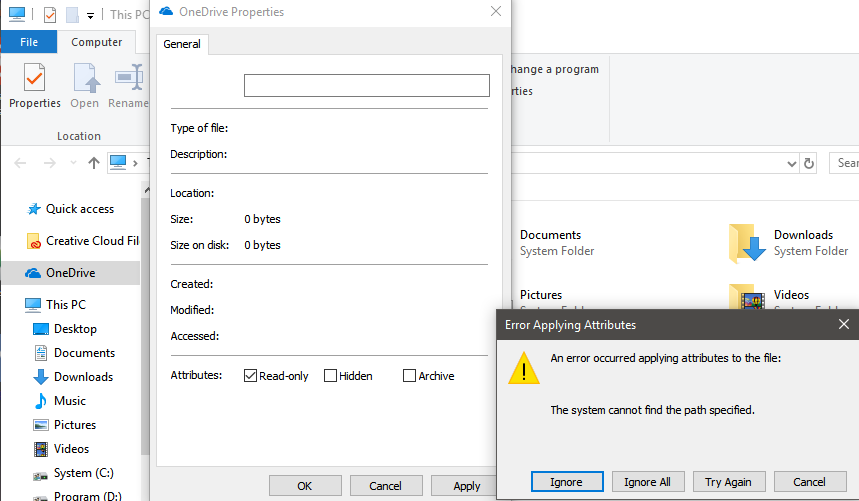Click the Explorer search box
The image size is (859, 501).
pyautogui.click(x=844, y=163)
